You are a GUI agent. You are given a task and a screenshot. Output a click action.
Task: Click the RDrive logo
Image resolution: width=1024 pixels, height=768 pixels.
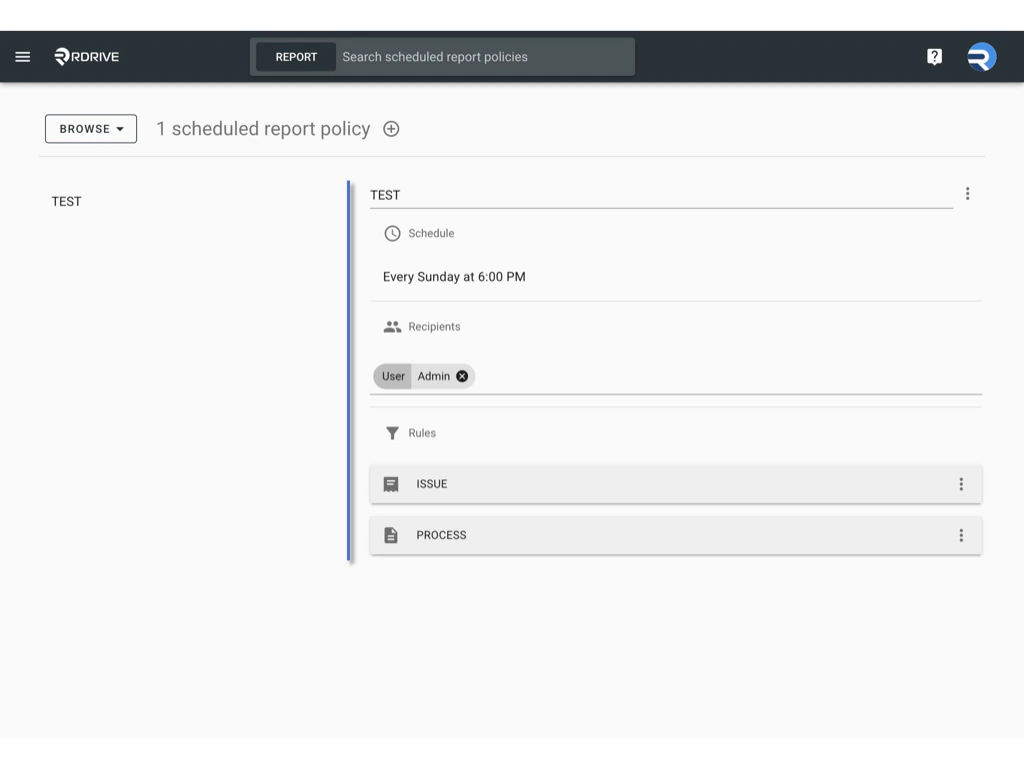[85, 56]
